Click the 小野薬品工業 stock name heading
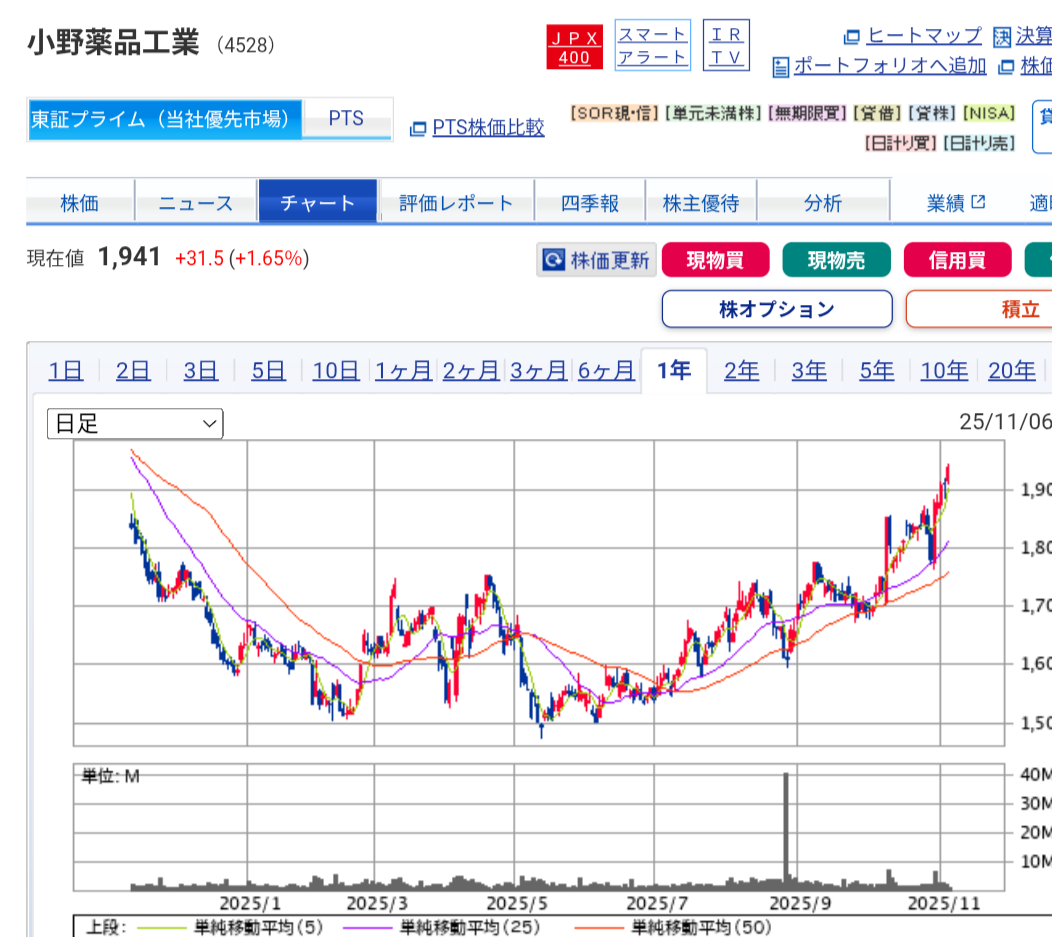 point(113,42)
